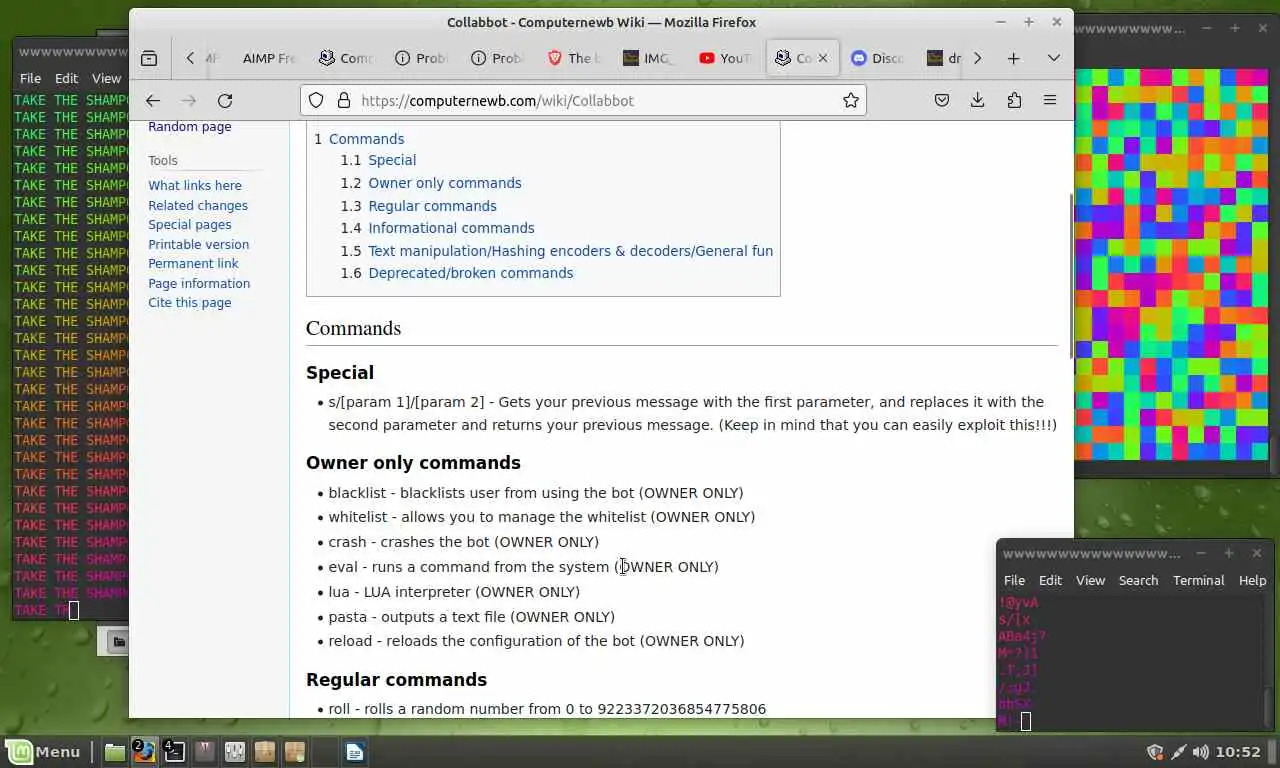Click the Firefox page vertical scrollbar
Viewport: 1280px width, 768px height.
(x=1070, y=275)
